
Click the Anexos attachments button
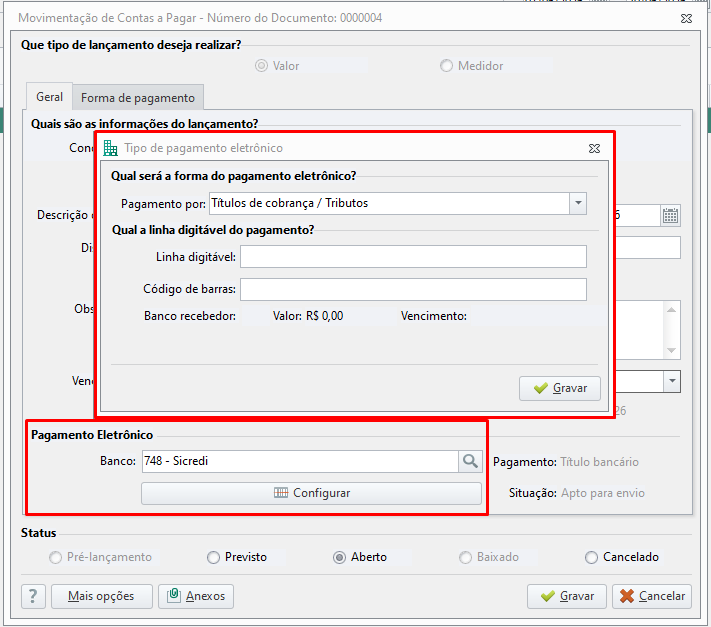[196, 596]
